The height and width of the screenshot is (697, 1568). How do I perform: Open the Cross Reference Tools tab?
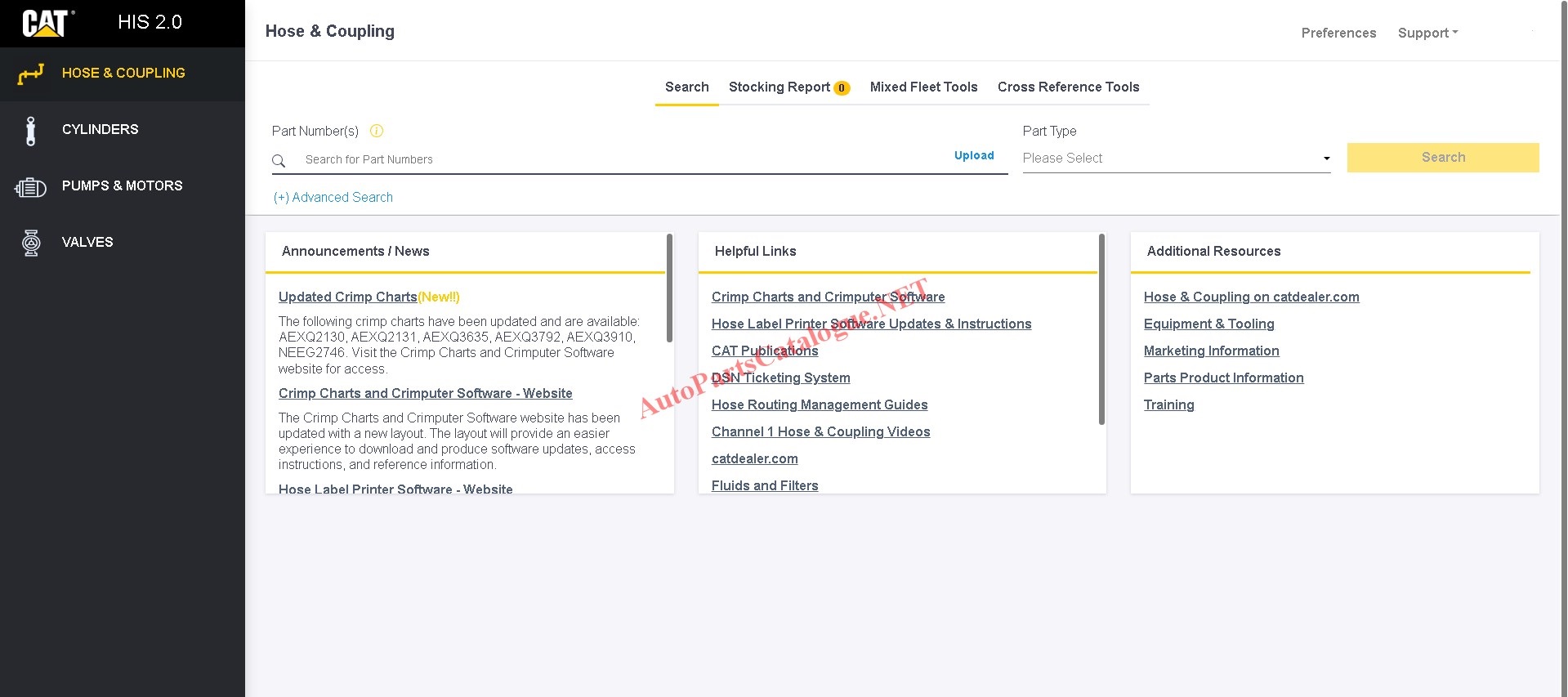pos(1068,87)
